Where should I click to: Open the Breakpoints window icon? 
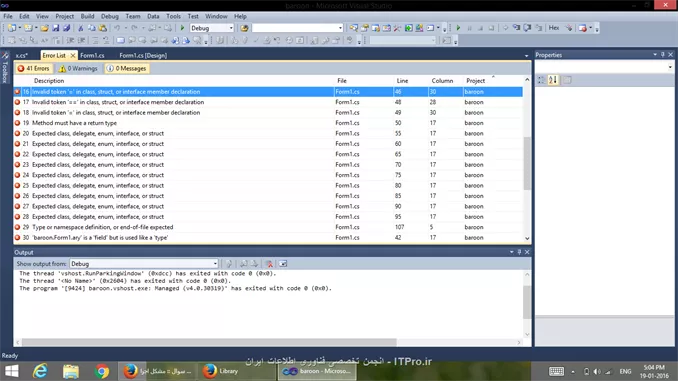click(582, 28)
